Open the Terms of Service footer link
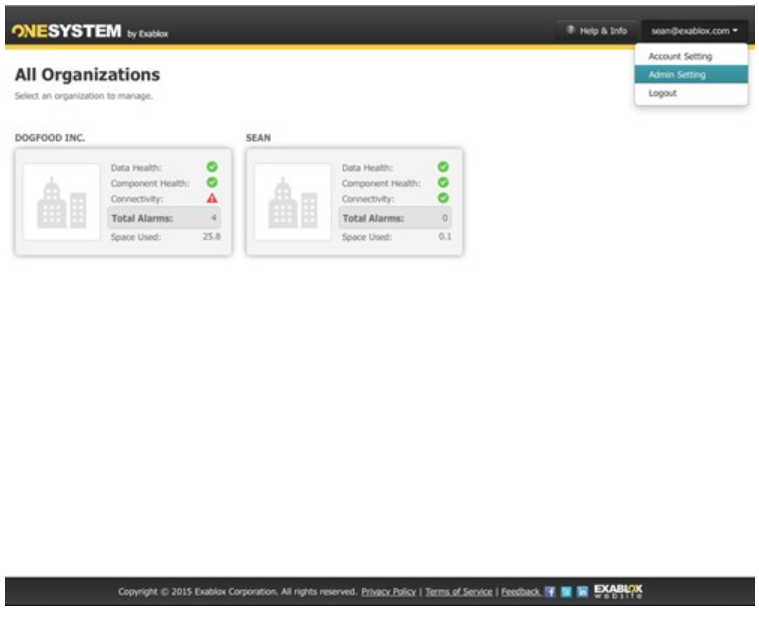Screen dimensions: 759x617 tap(458, 592)
